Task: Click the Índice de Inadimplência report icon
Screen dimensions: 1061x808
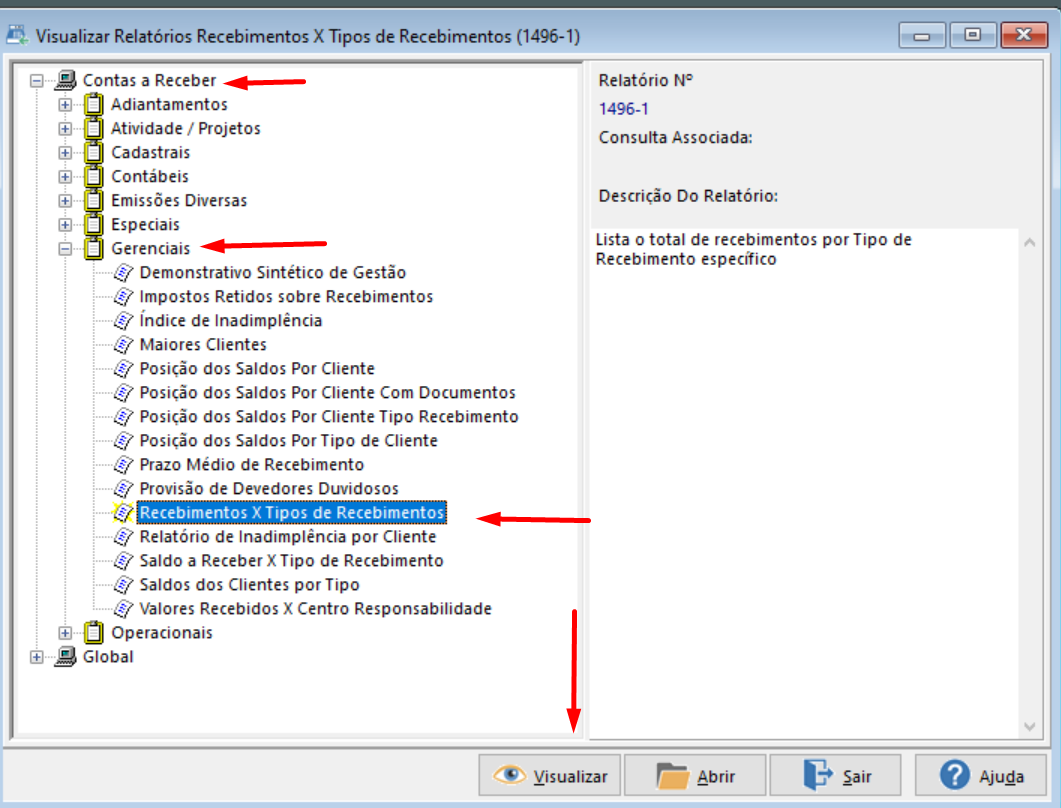Action: tap(123, 321)
